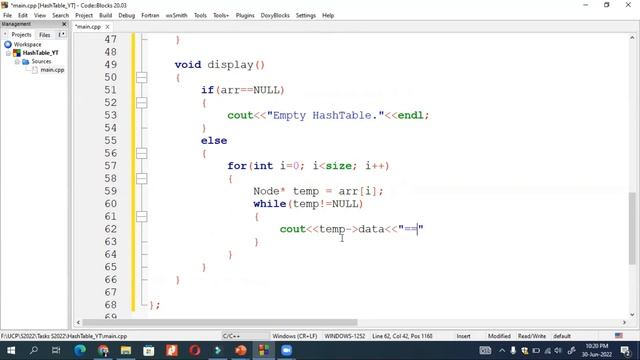Collapse the code fold at line 61

142,216
